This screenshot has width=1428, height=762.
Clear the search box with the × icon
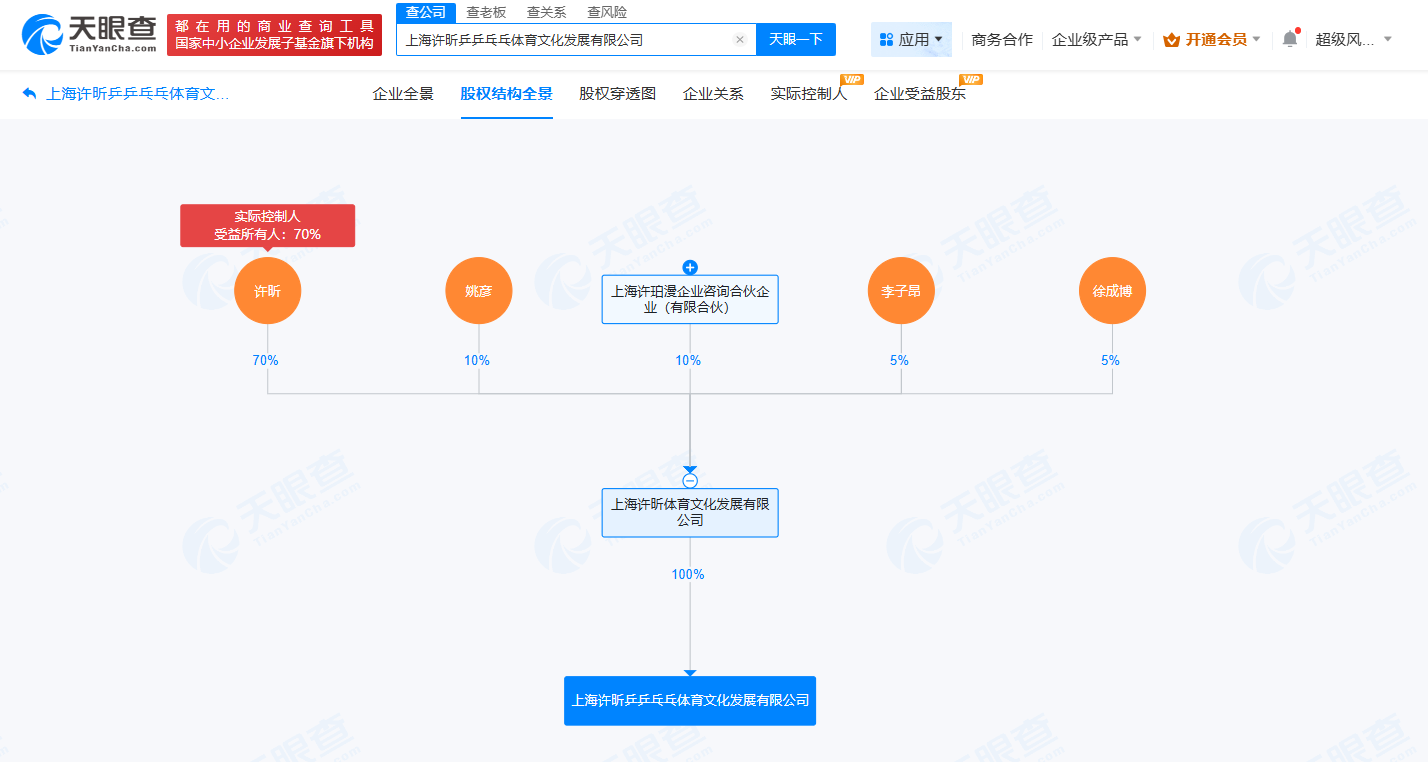click(x=739, y=39)
